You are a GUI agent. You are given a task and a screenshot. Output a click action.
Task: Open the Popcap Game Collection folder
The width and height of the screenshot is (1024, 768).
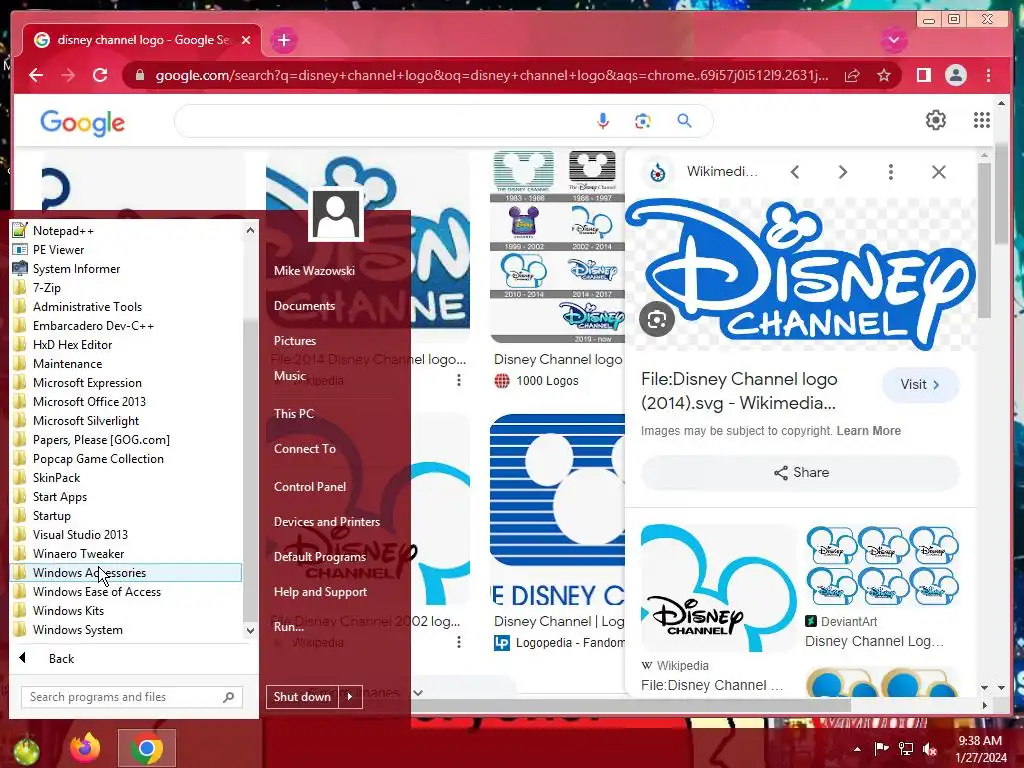126,458
